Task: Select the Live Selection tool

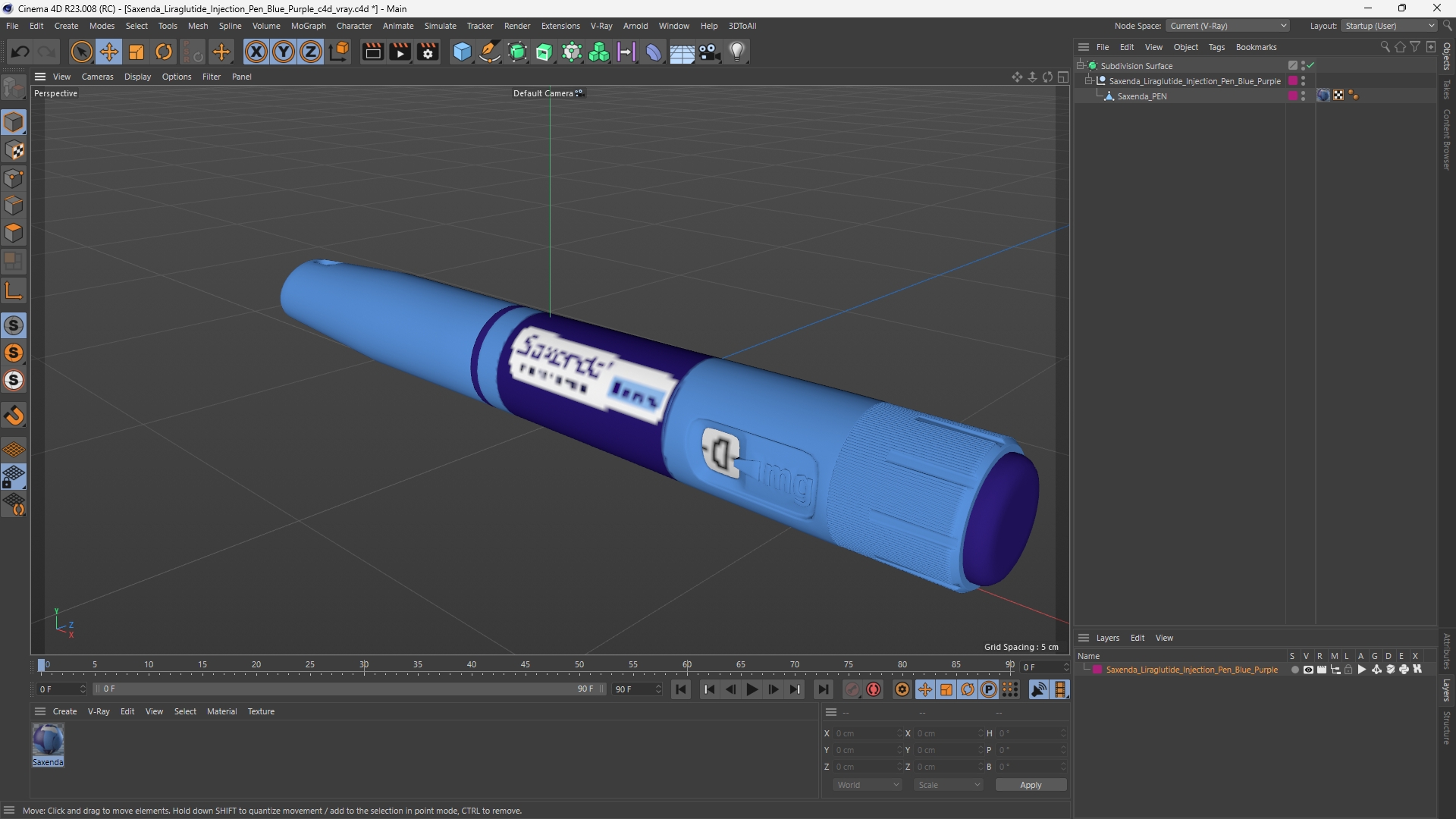Action: coord(81,52)
